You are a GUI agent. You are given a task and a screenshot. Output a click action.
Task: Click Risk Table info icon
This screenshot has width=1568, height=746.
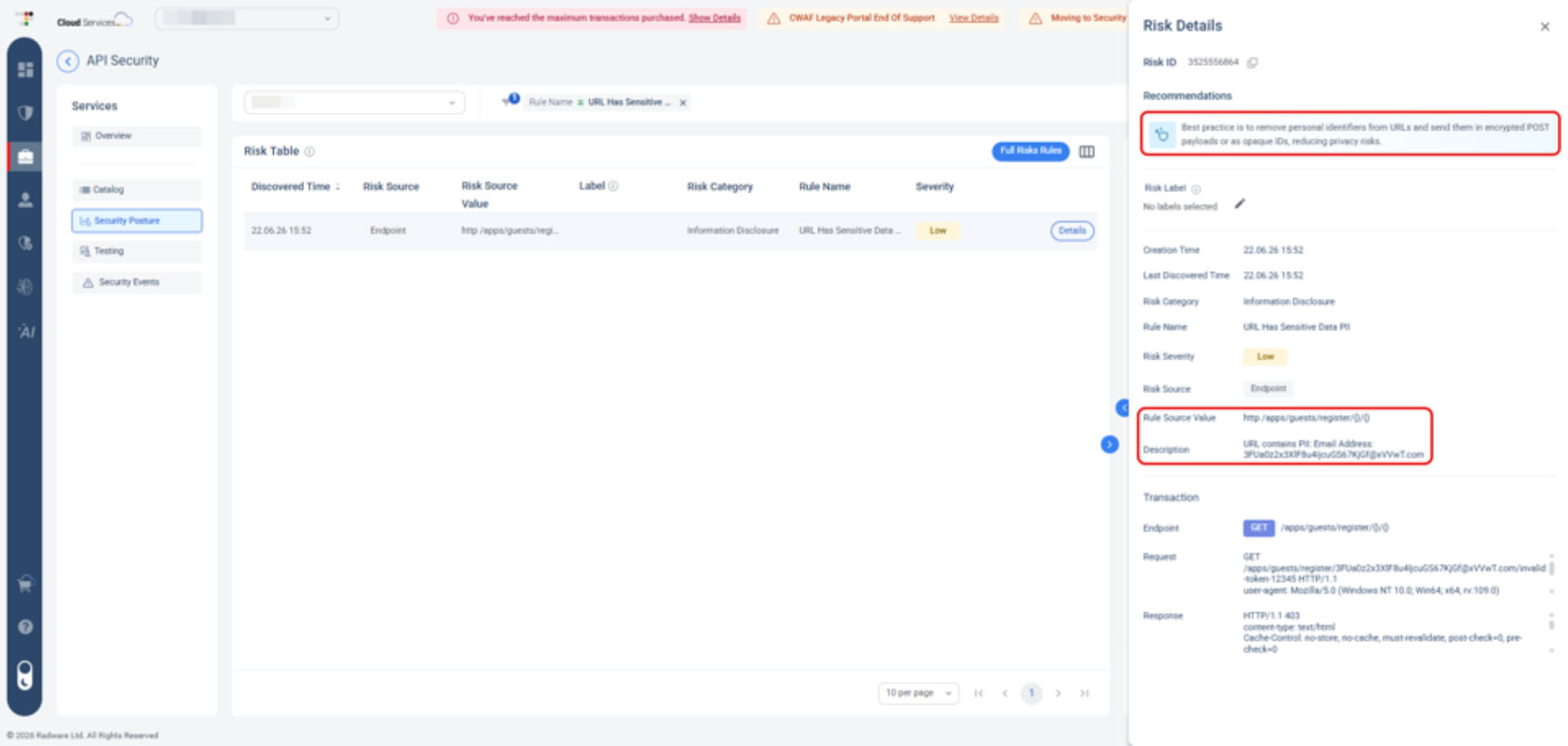tap(310, 151)
